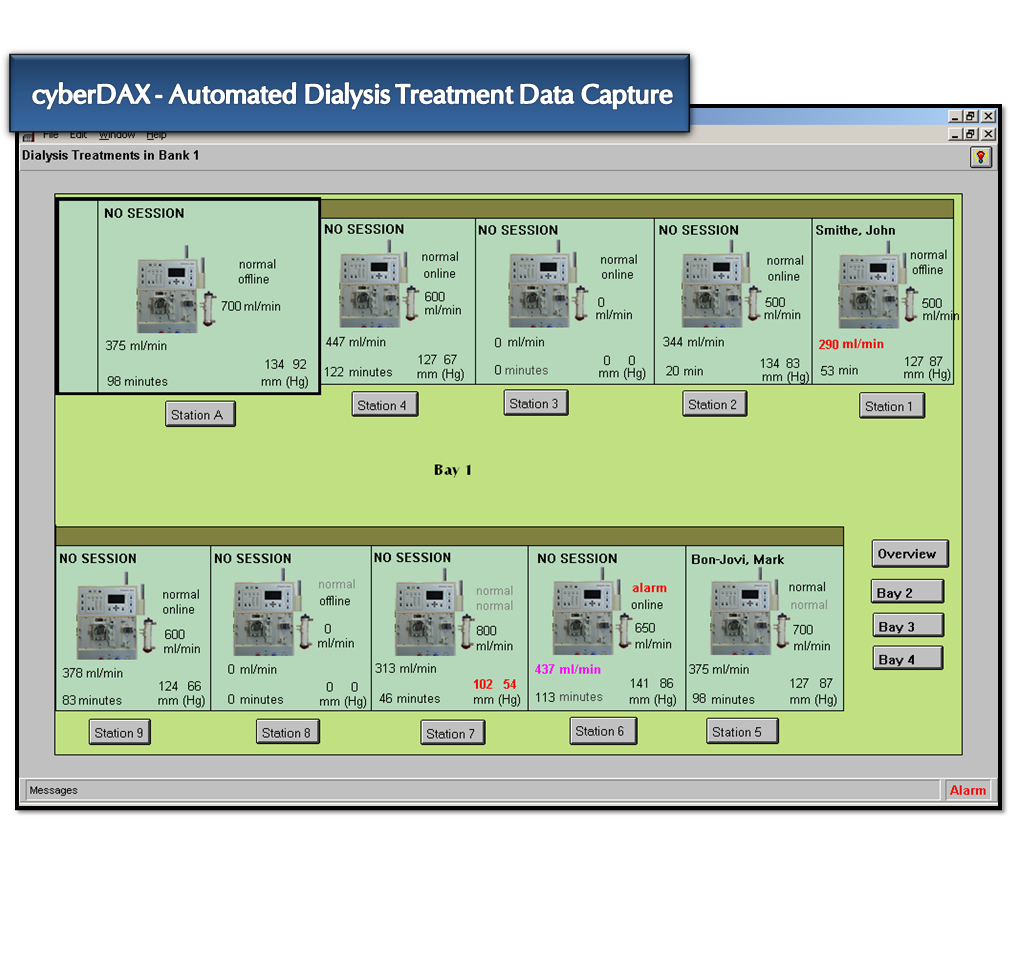This screenshot has width=1017, height=960.
Task: Click the Alarm indicator in the status bar
Action: (x=968, y=790)
